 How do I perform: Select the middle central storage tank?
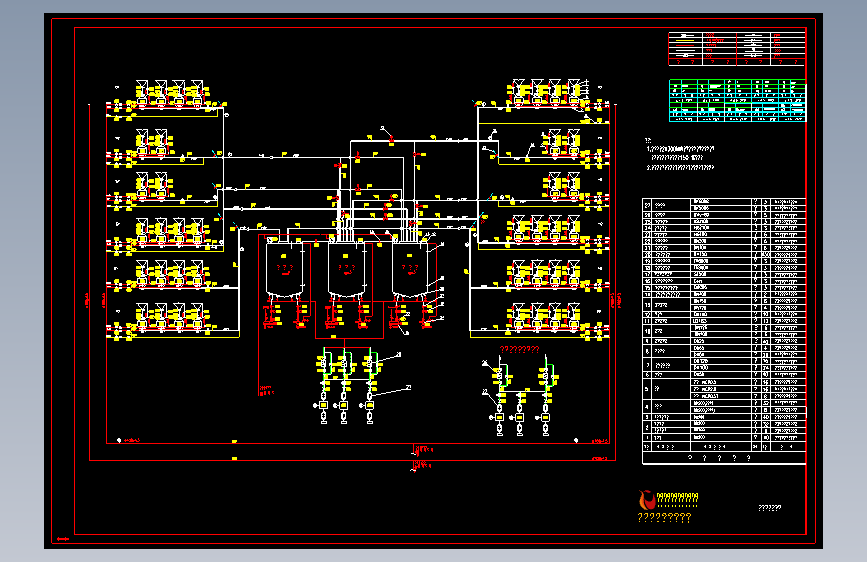point(347,270)
